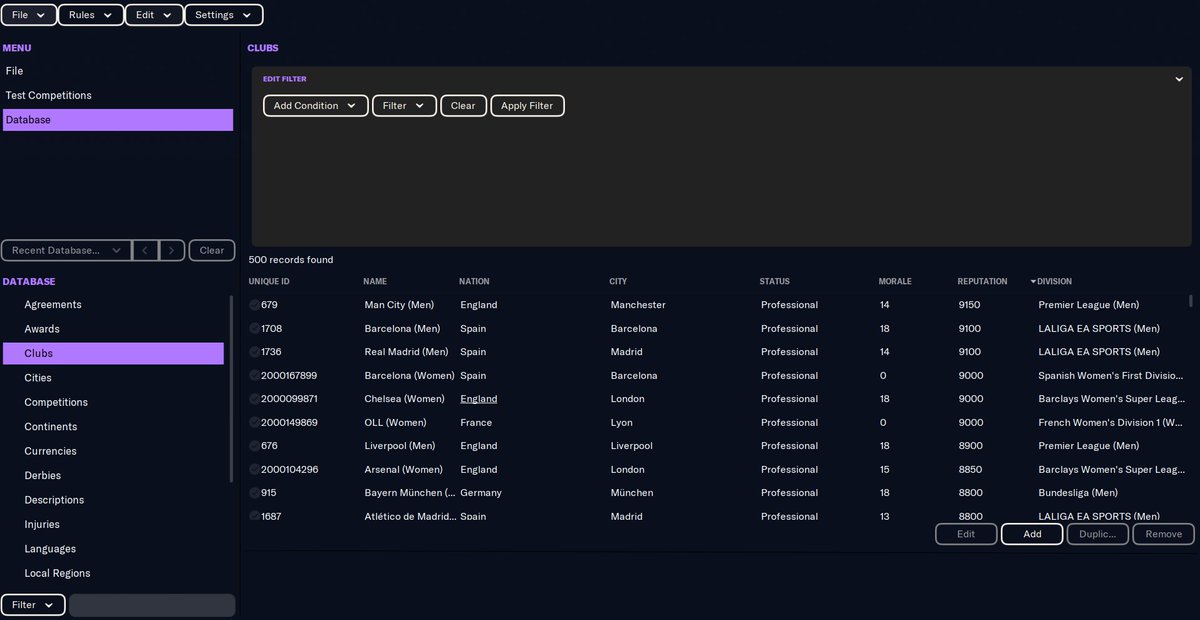Open Derbies in the Database list
The image size is (1200, 620).
tap(113, 476)
